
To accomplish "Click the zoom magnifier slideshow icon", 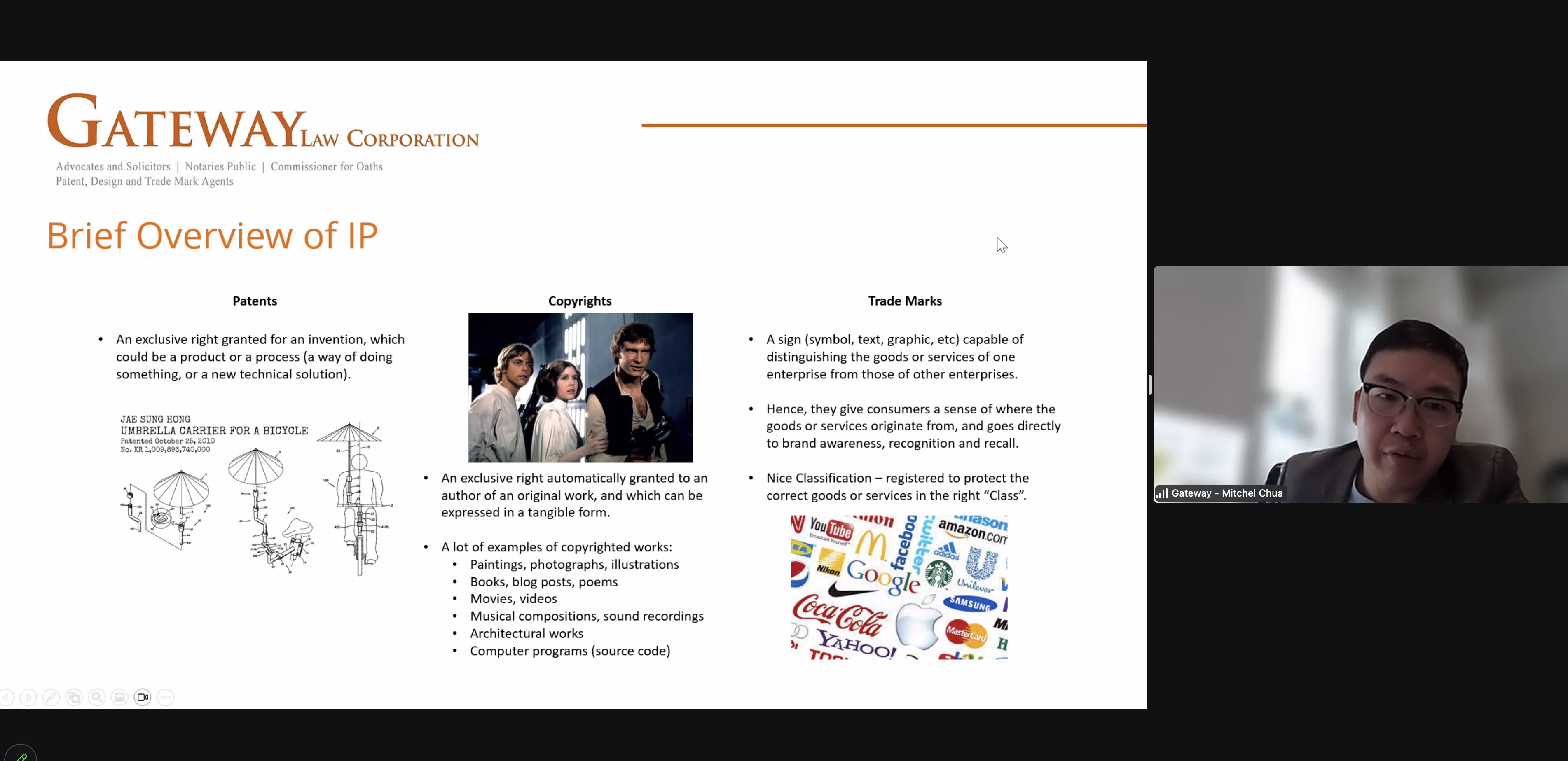I will [x=97, y=697].
